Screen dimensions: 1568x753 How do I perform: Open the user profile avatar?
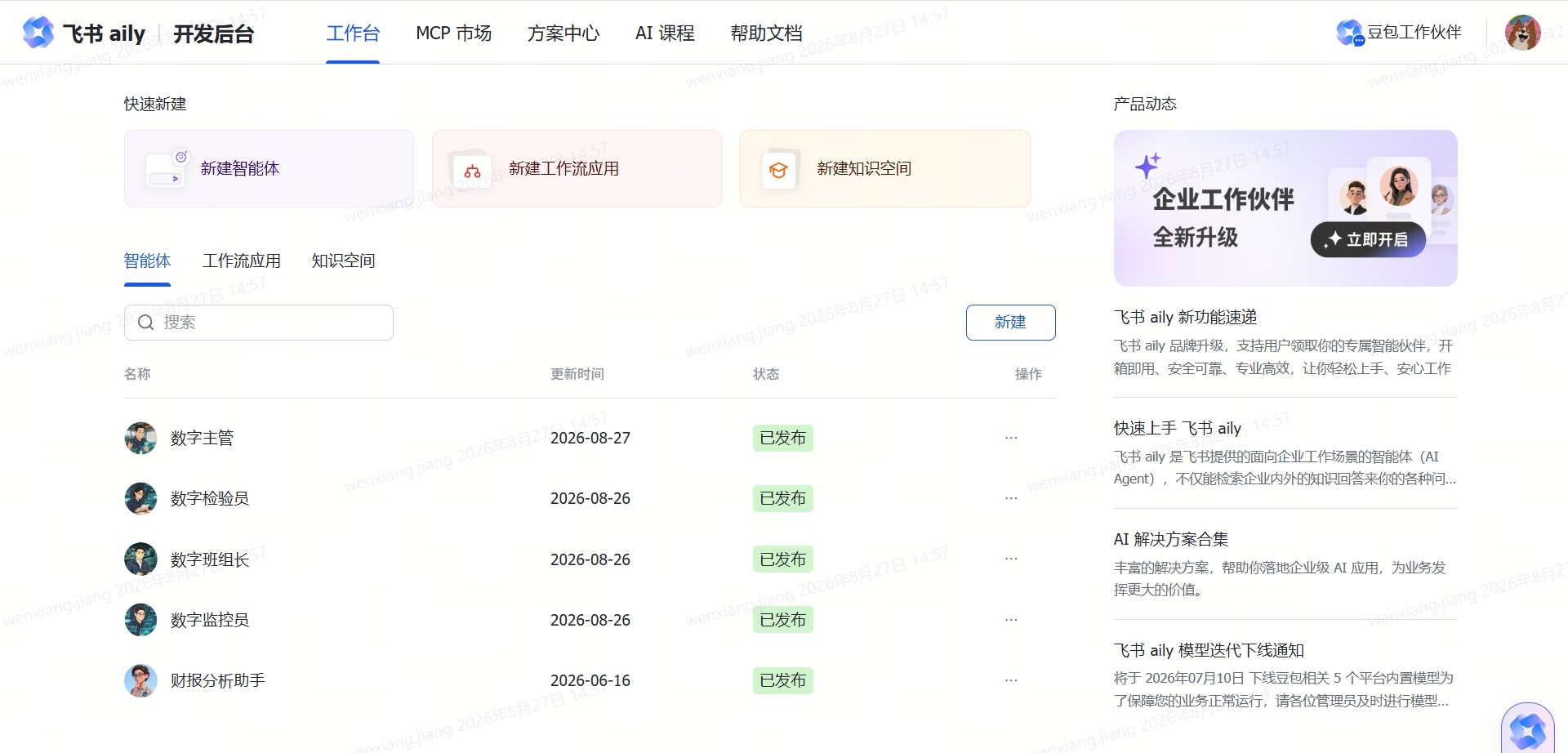1523,33
